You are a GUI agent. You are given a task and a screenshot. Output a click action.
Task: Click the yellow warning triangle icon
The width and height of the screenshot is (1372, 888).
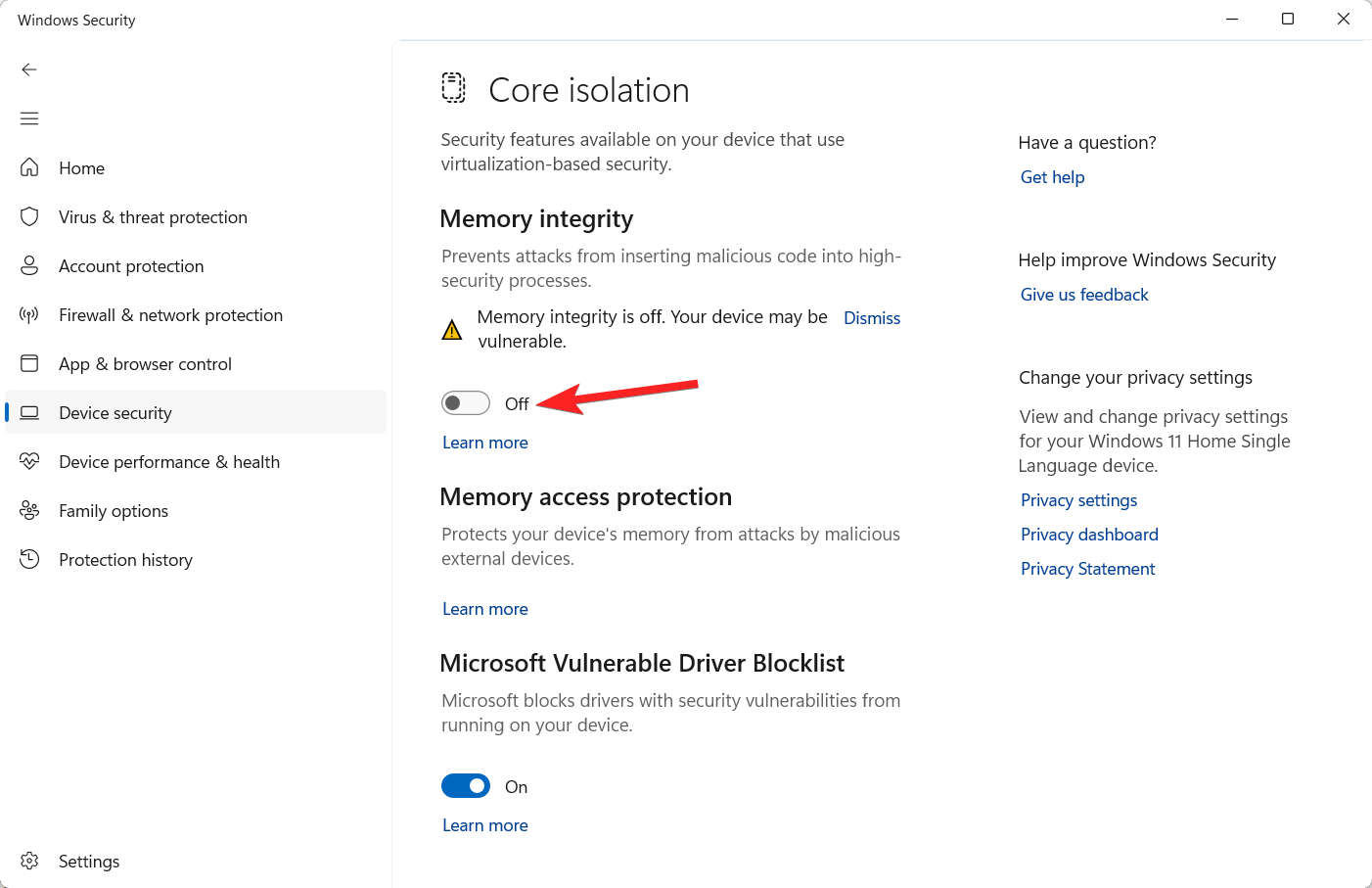451,329
